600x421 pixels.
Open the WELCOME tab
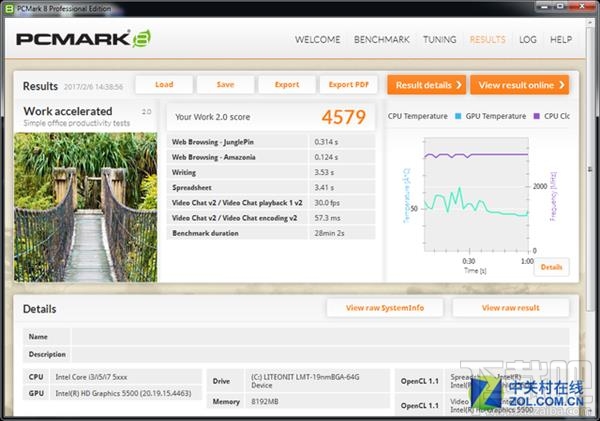317,39
